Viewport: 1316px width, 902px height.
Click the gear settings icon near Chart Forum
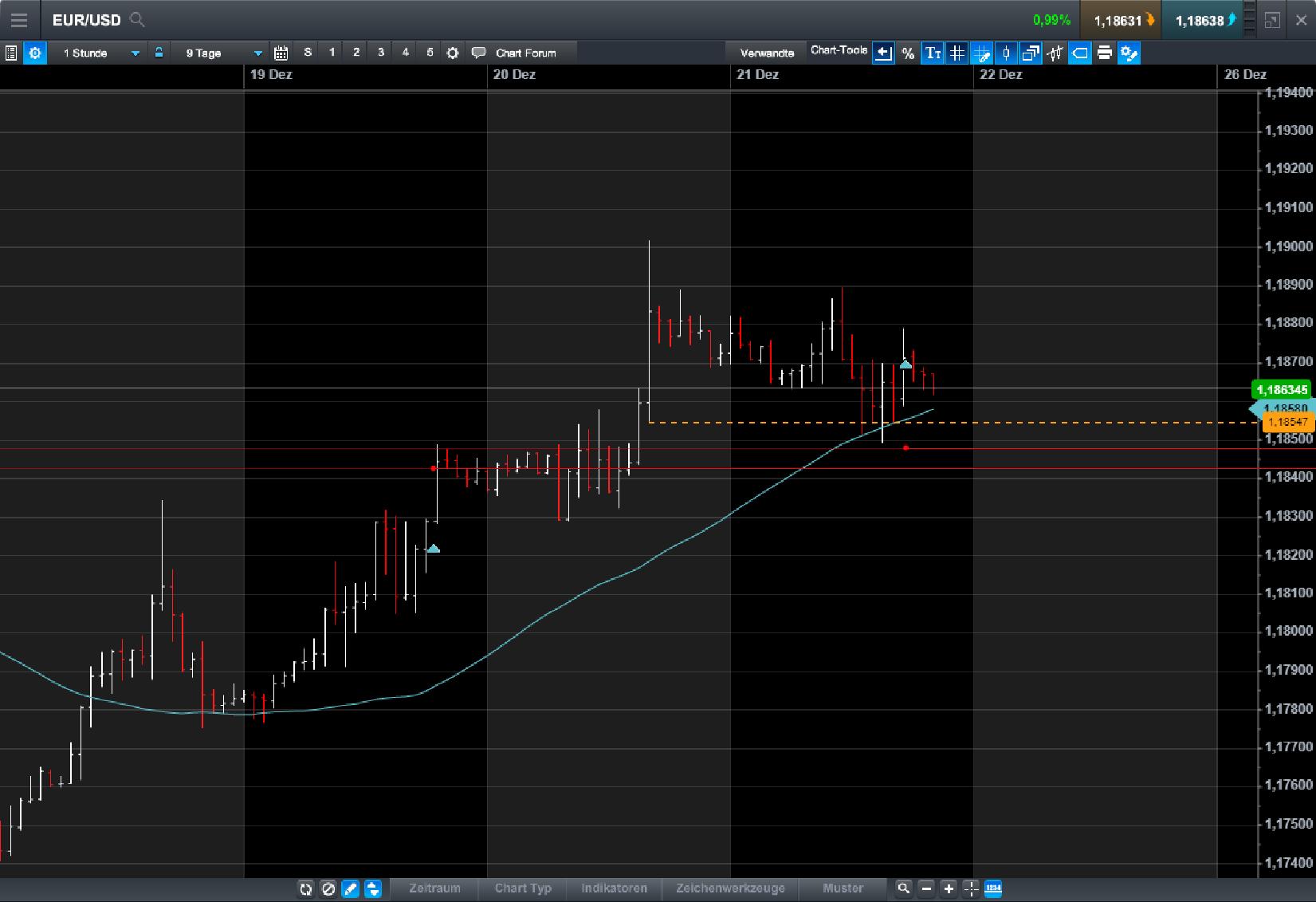453,53
